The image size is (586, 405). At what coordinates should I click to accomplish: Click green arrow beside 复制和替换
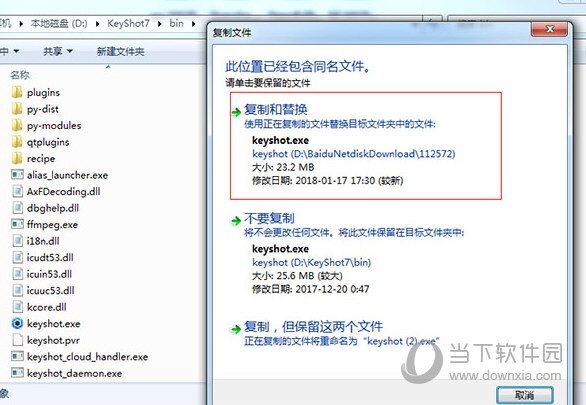point(236,112)
